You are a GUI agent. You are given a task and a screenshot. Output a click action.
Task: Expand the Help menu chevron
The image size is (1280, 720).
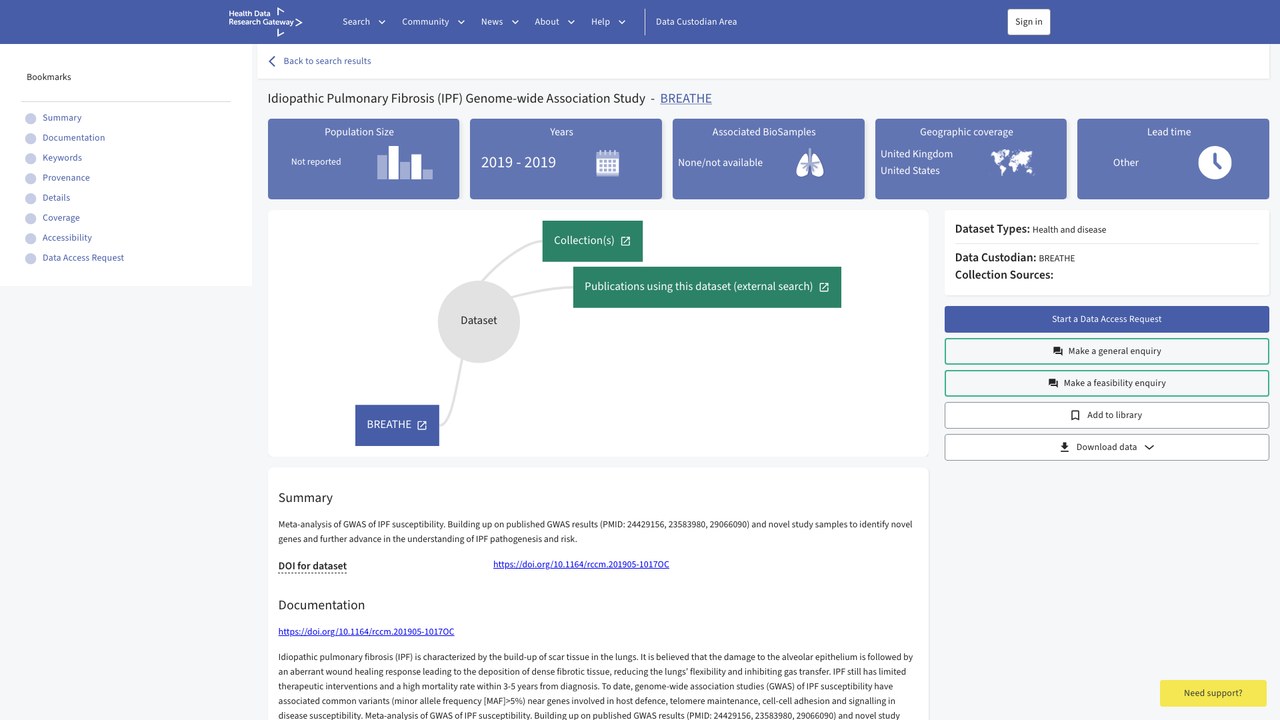tap(622, 22)
